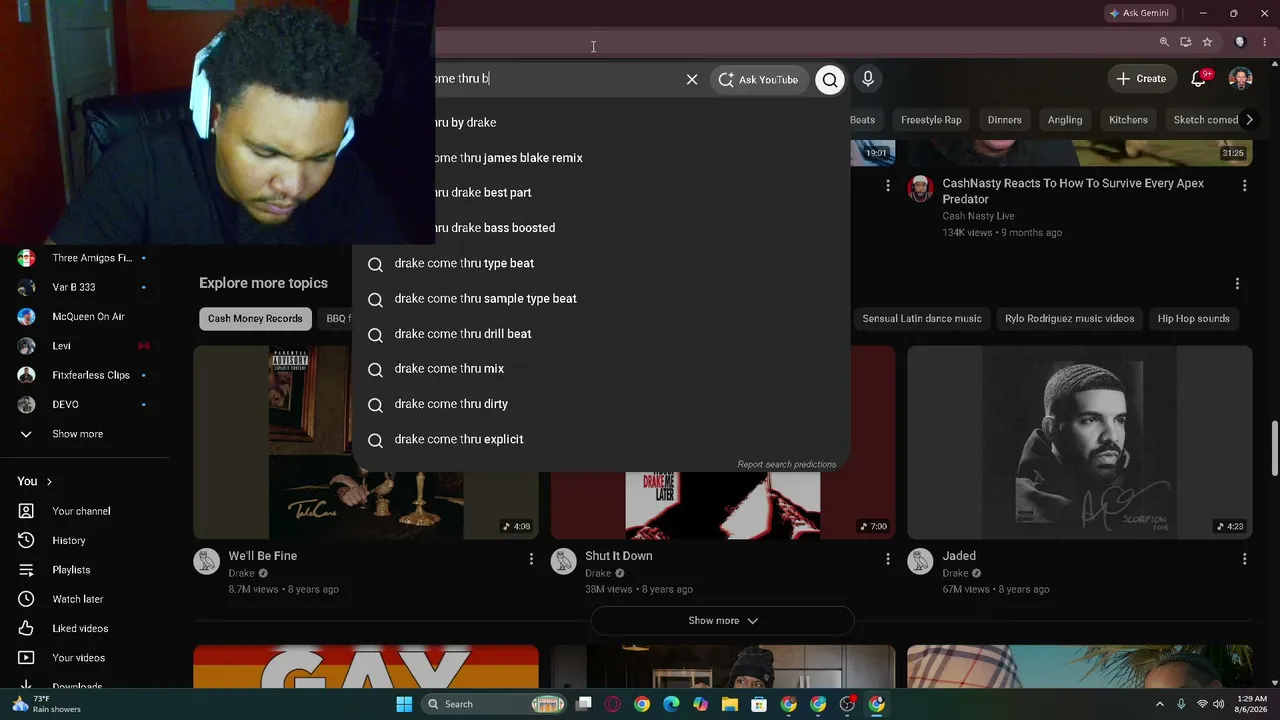Open Three Amigos subscription channel

85,258
